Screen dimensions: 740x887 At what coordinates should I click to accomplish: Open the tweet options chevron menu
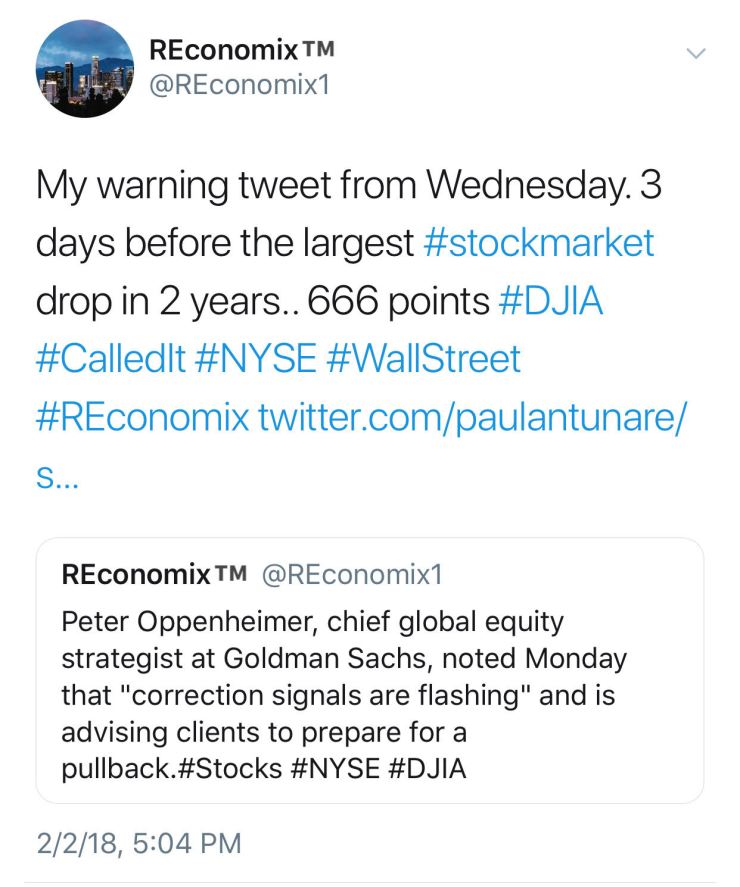pyautogui.click(x=697, y=52)
